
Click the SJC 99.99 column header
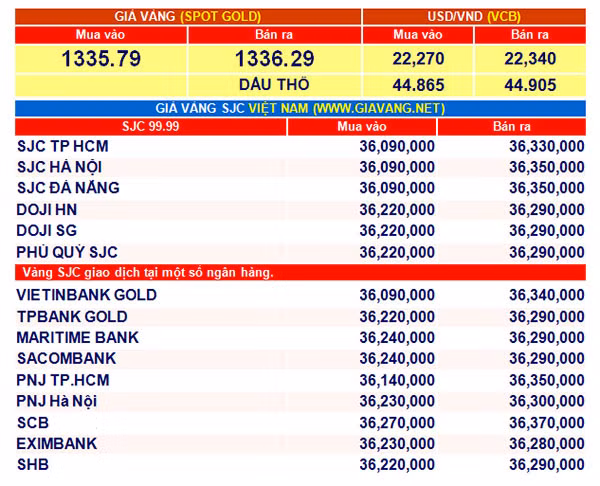click(x=150, y=127)
